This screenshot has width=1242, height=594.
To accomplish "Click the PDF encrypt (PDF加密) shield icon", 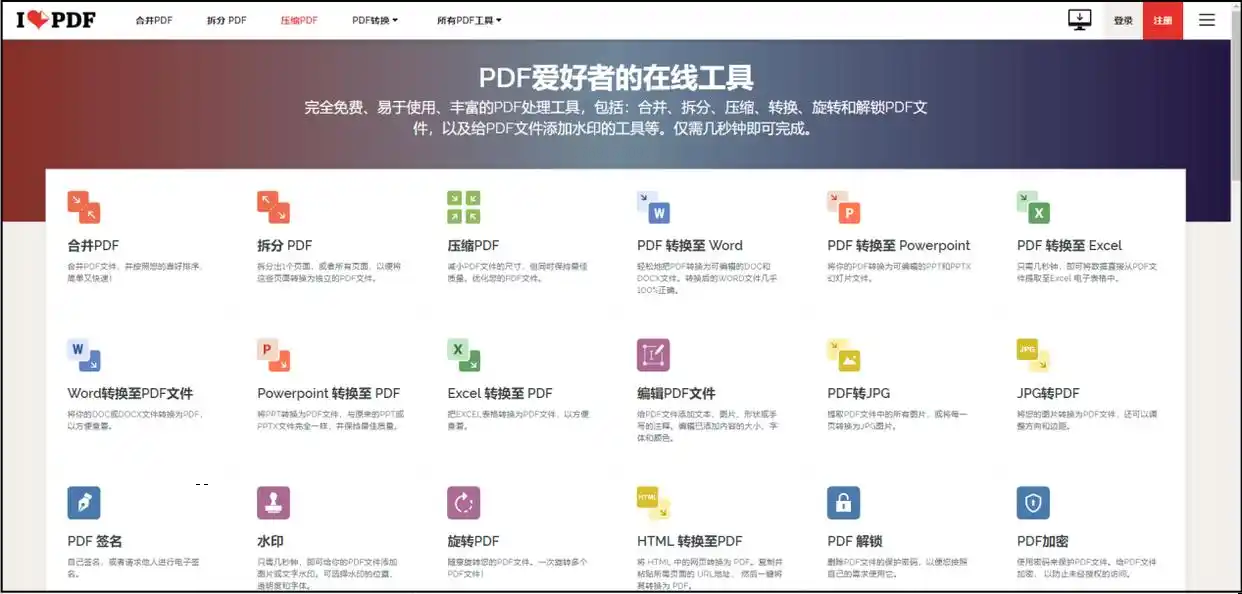I will tap(1033, 503).
